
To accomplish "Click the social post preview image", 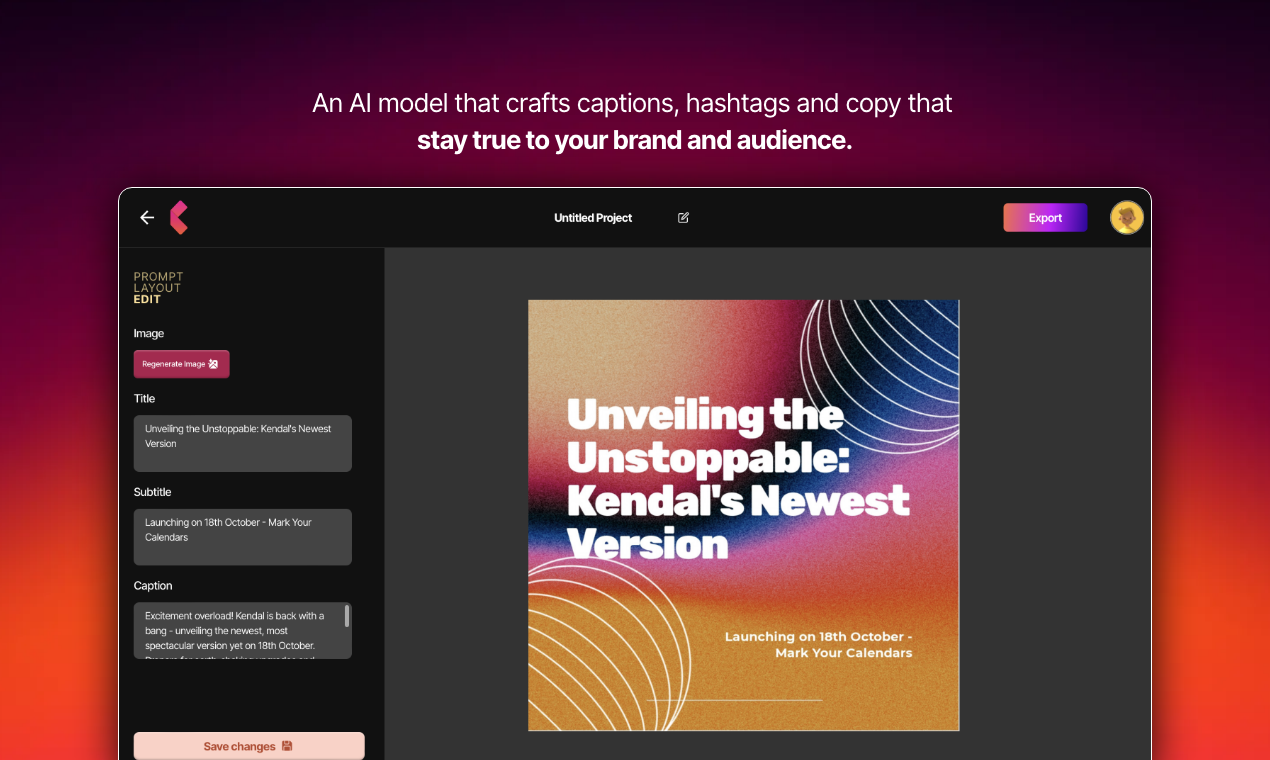I will point(743,515).
